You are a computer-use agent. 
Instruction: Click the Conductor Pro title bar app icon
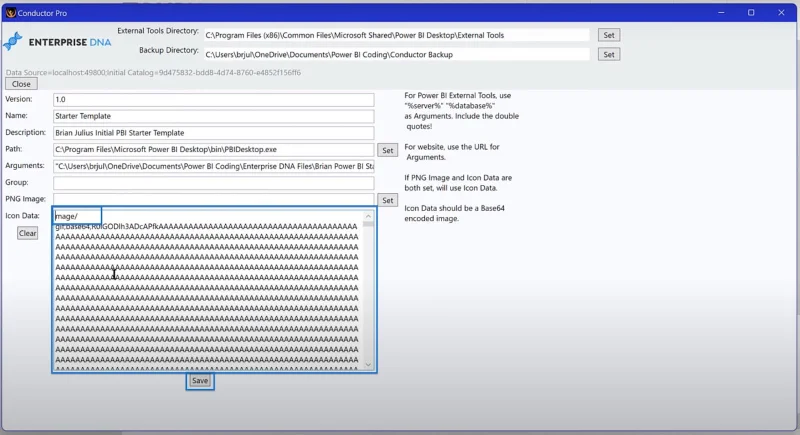[x=11, y=13]
